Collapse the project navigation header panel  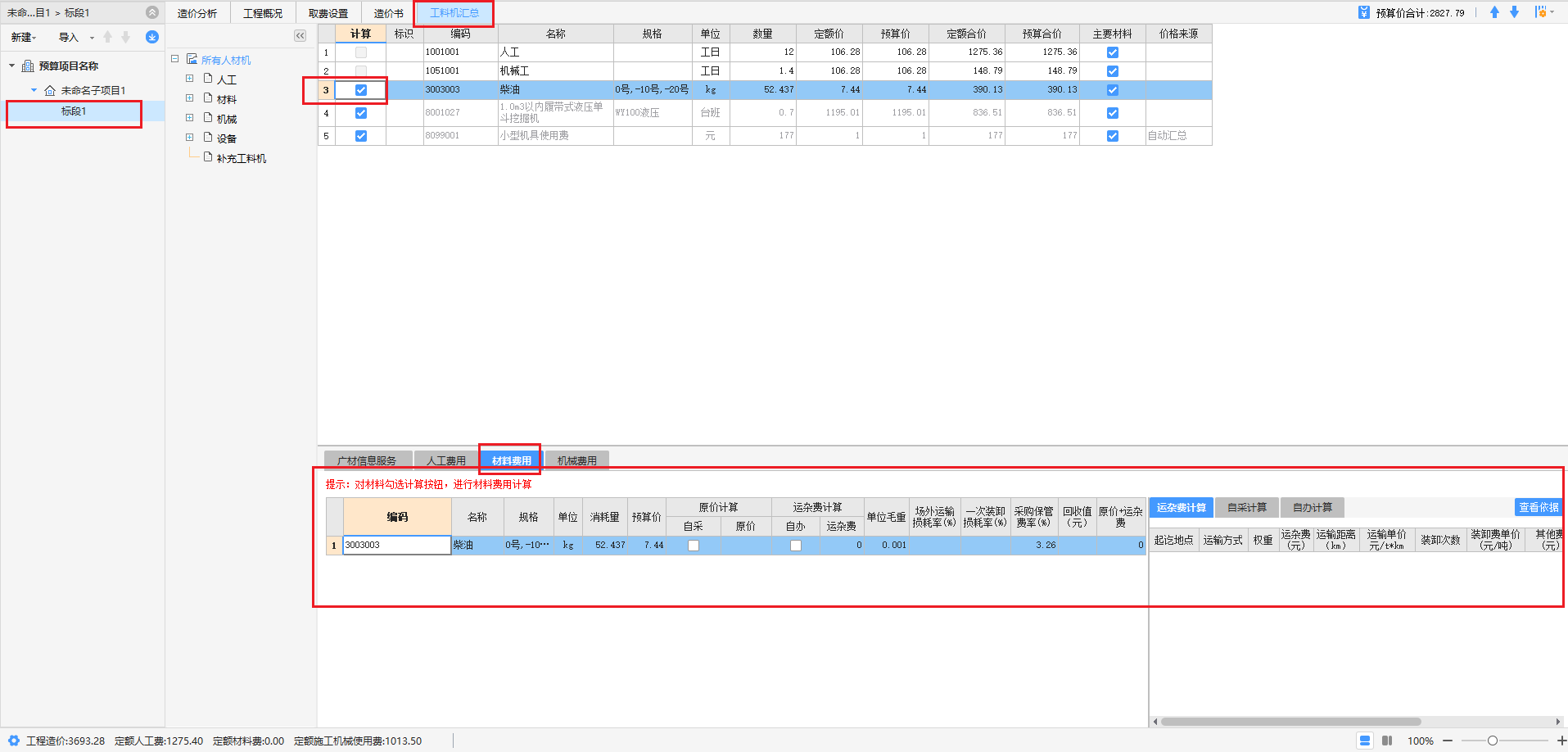[x=152, y=12]
